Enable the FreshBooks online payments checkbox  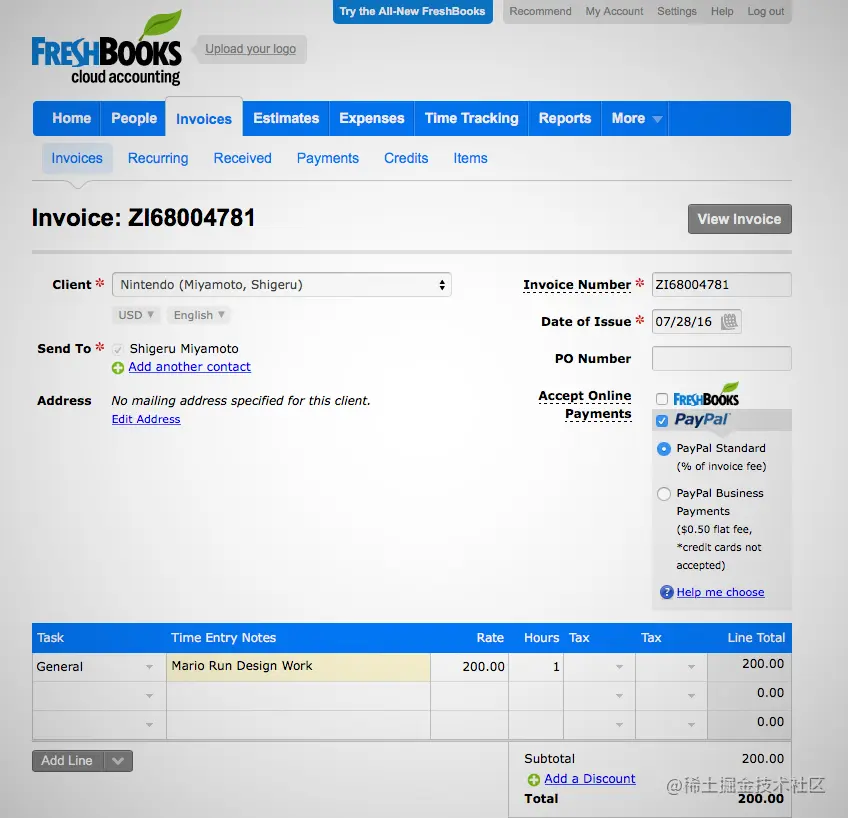(662, 399)
